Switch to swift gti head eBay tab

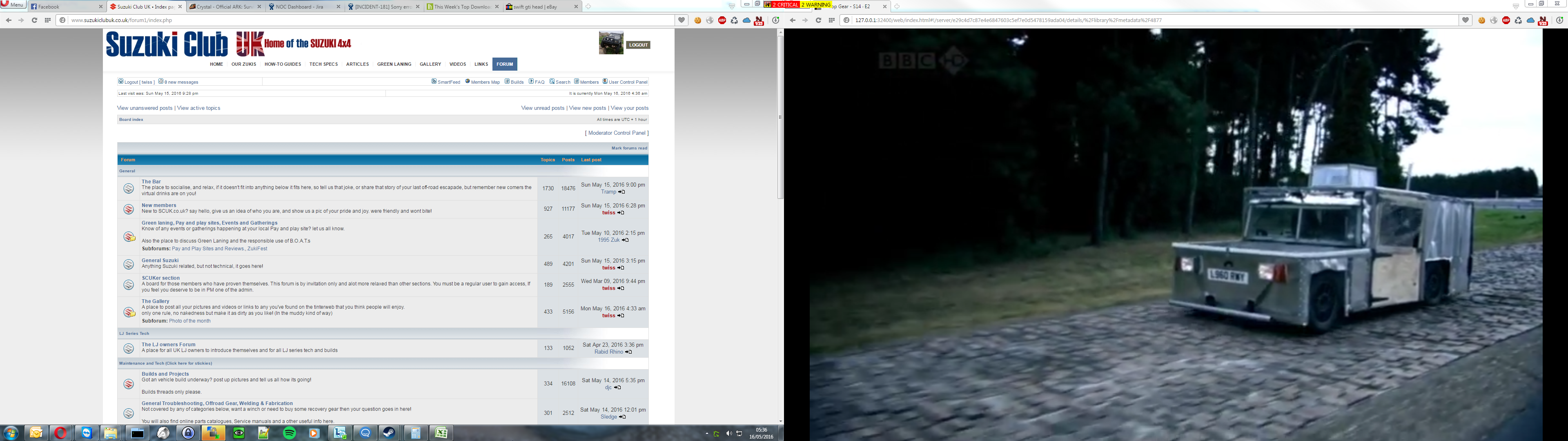[x=542, y=7]
